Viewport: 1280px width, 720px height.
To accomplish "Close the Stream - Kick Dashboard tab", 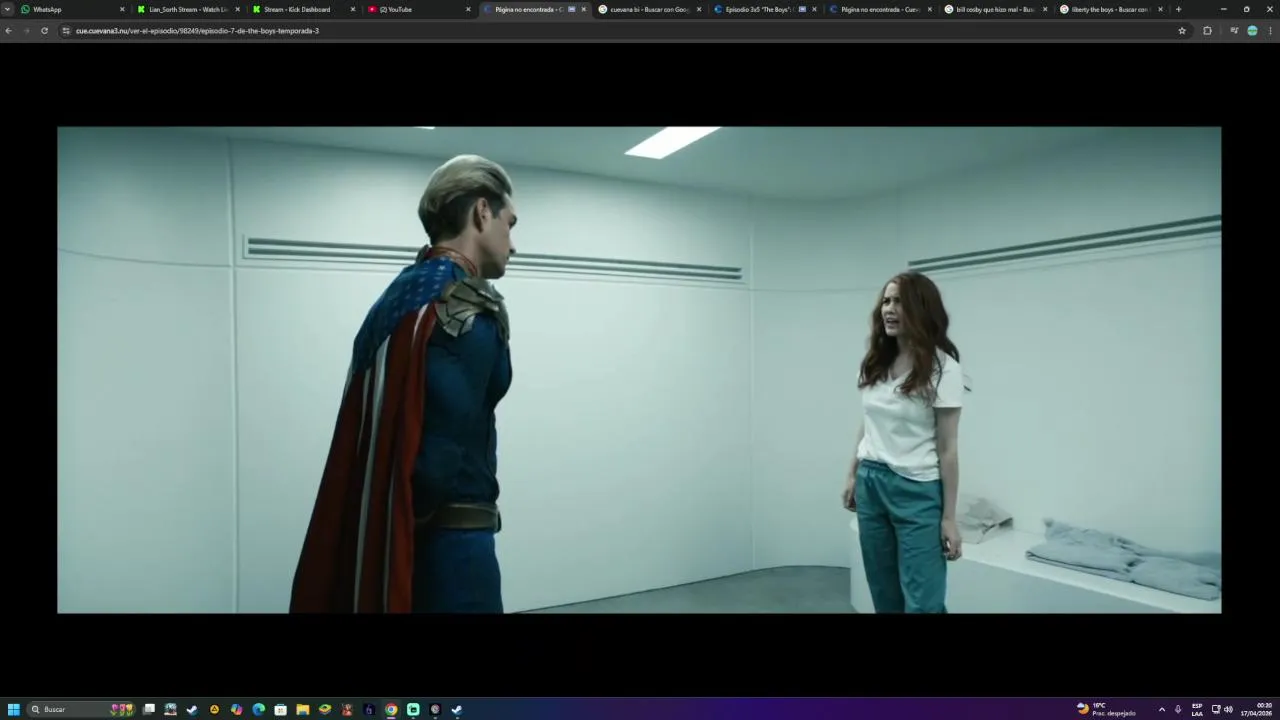I will click(x=352, y=9).
